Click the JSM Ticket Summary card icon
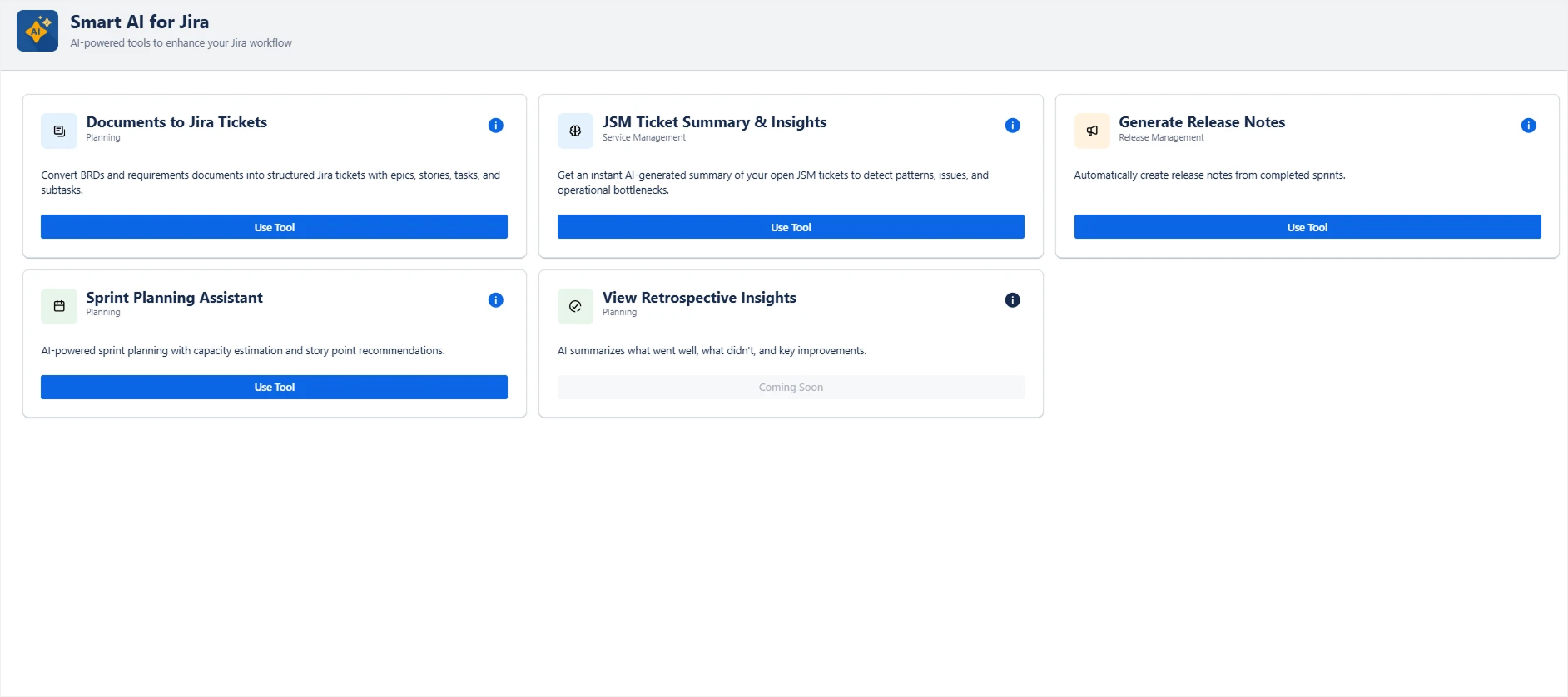The width and height of the screenshot is (1568, 697). [575, 131]
